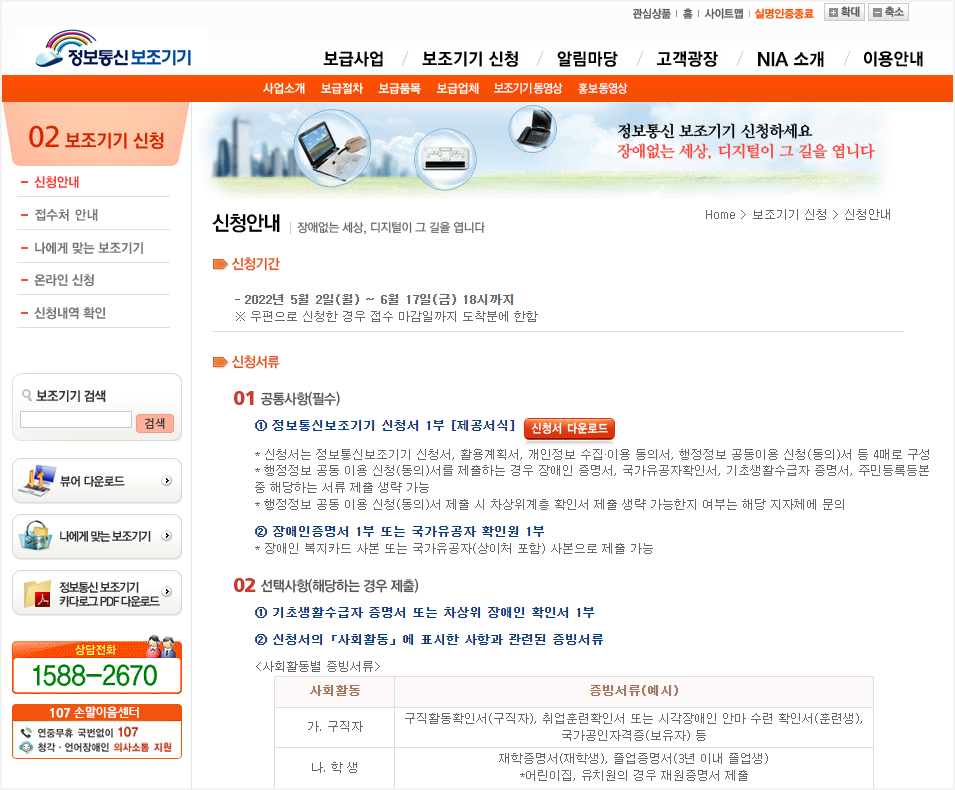The image size is (955, 790).
Task: Open the 고객광장 main menu
Action: pos(686,58)
